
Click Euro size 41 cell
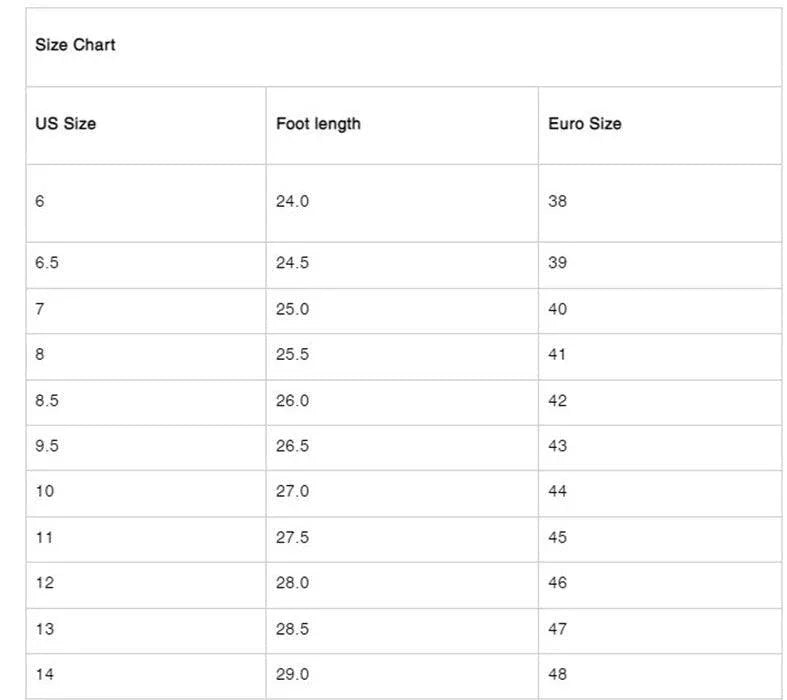click(558, 354)
